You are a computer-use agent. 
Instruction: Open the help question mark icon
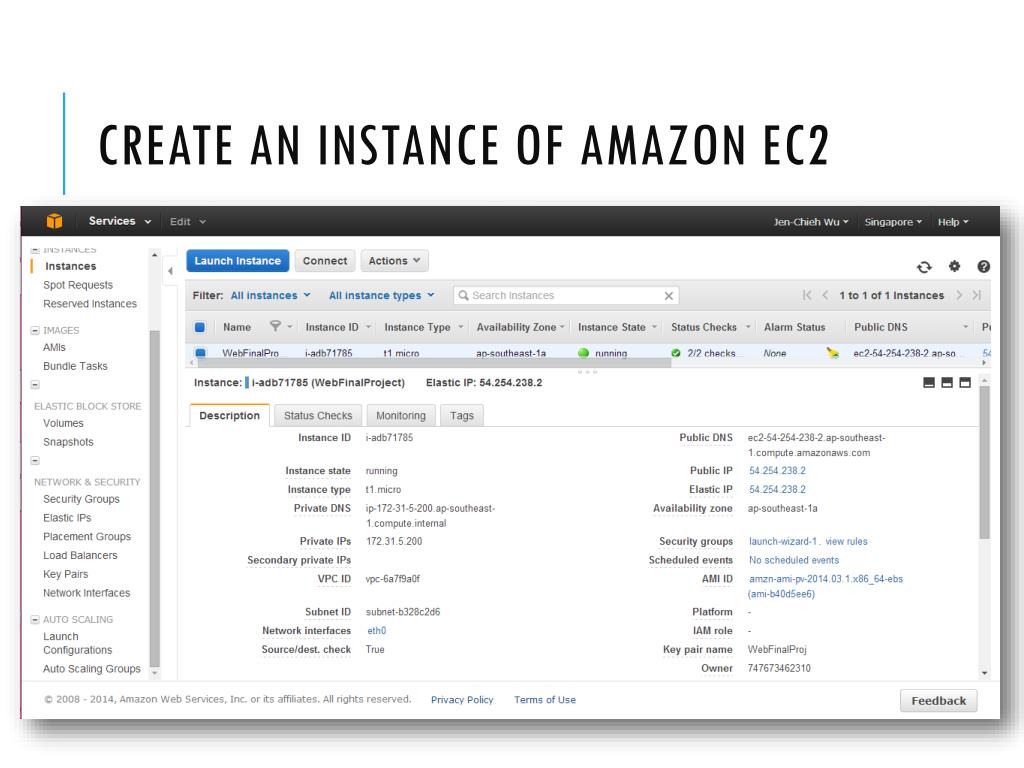(x=984, y=266)
